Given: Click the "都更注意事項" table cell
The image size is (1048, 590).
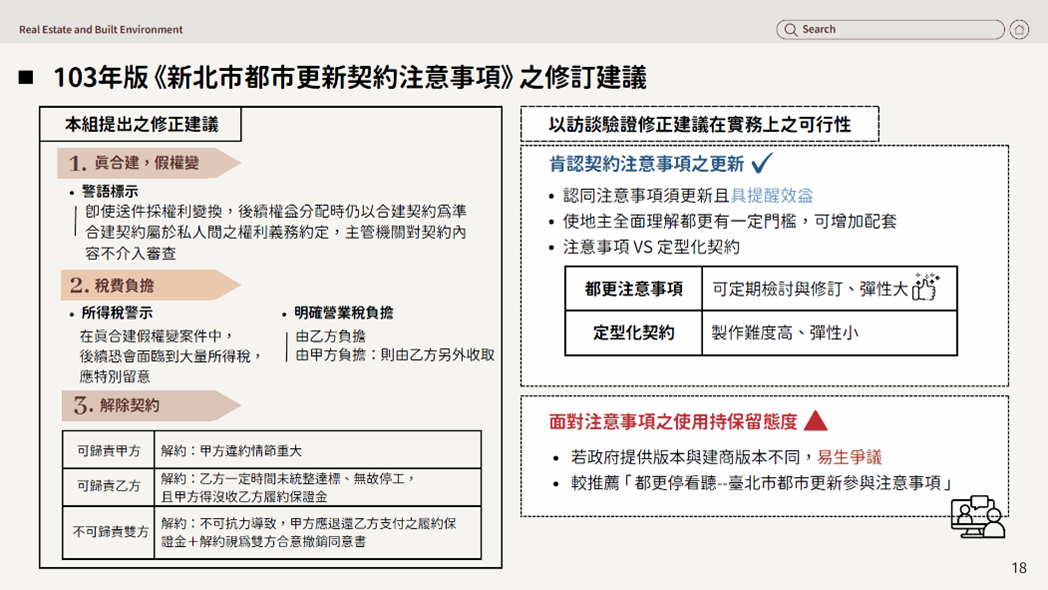Looking at the screenshot, I should (x=633, y=289).
